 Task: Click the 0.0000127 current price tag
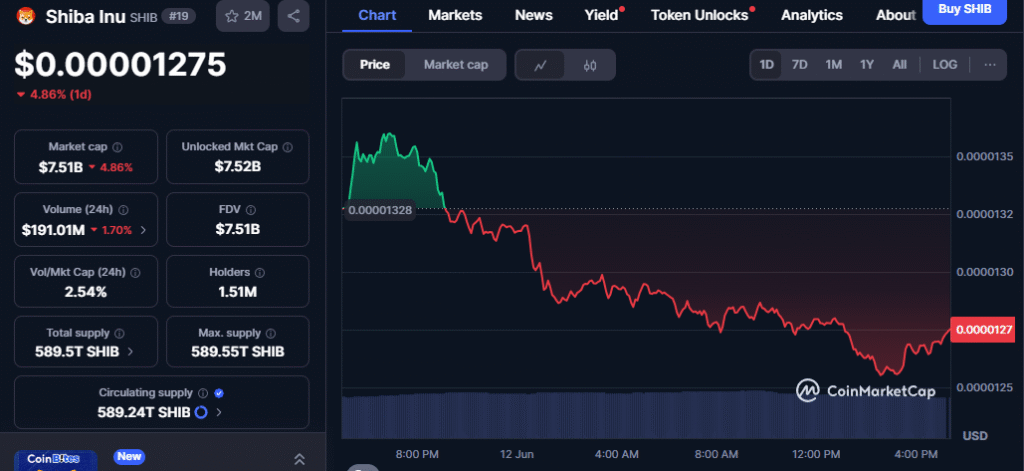click(x=985, y=331)
